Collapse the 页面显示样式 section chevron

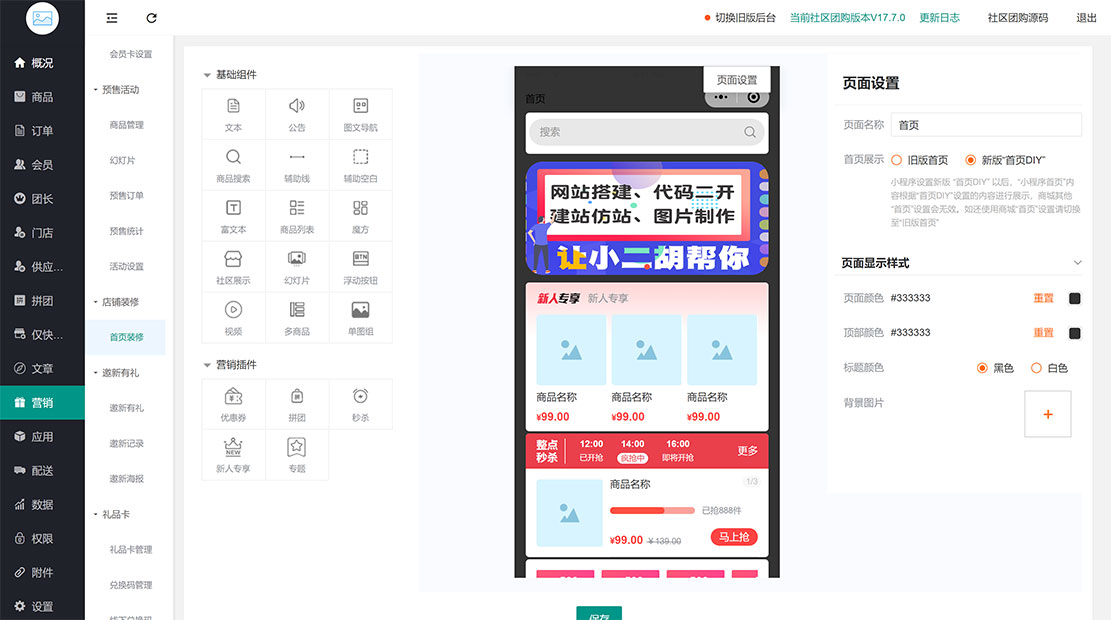point(1077,263)
